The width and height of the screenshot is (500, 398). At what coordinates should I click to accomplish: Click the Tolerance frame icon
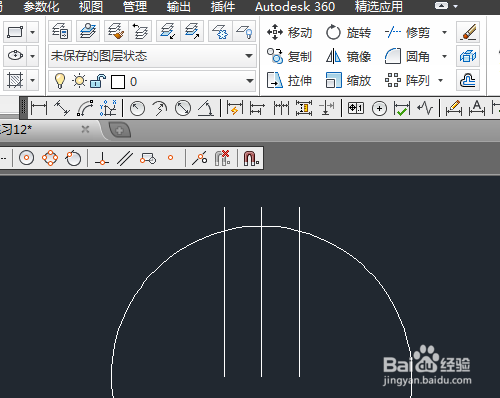tap(356, 108)
